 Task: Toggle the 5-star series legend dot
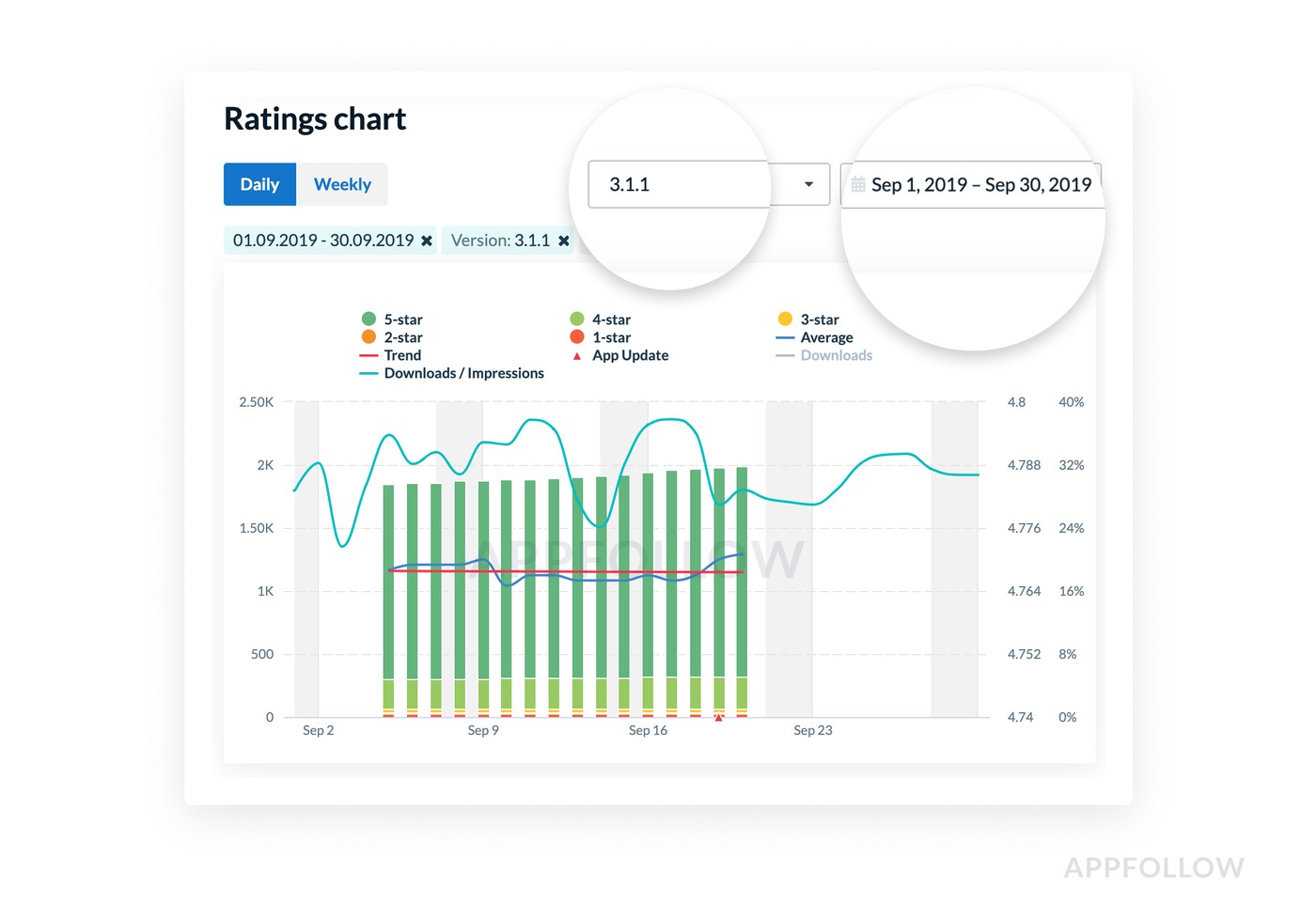368,319
